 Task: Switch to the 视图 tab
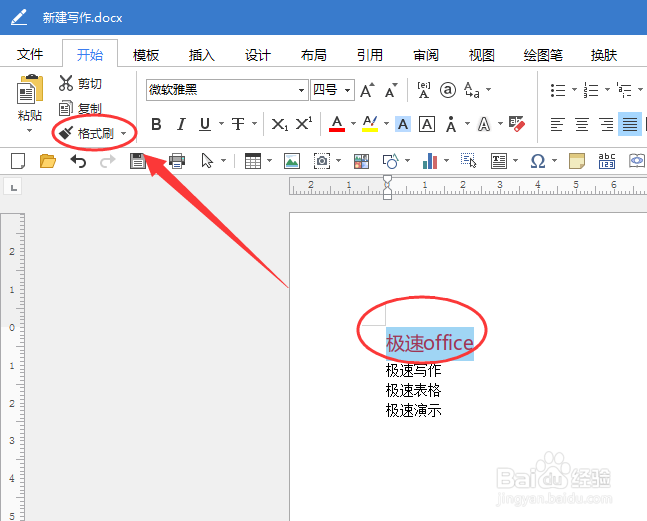point(482,54)
